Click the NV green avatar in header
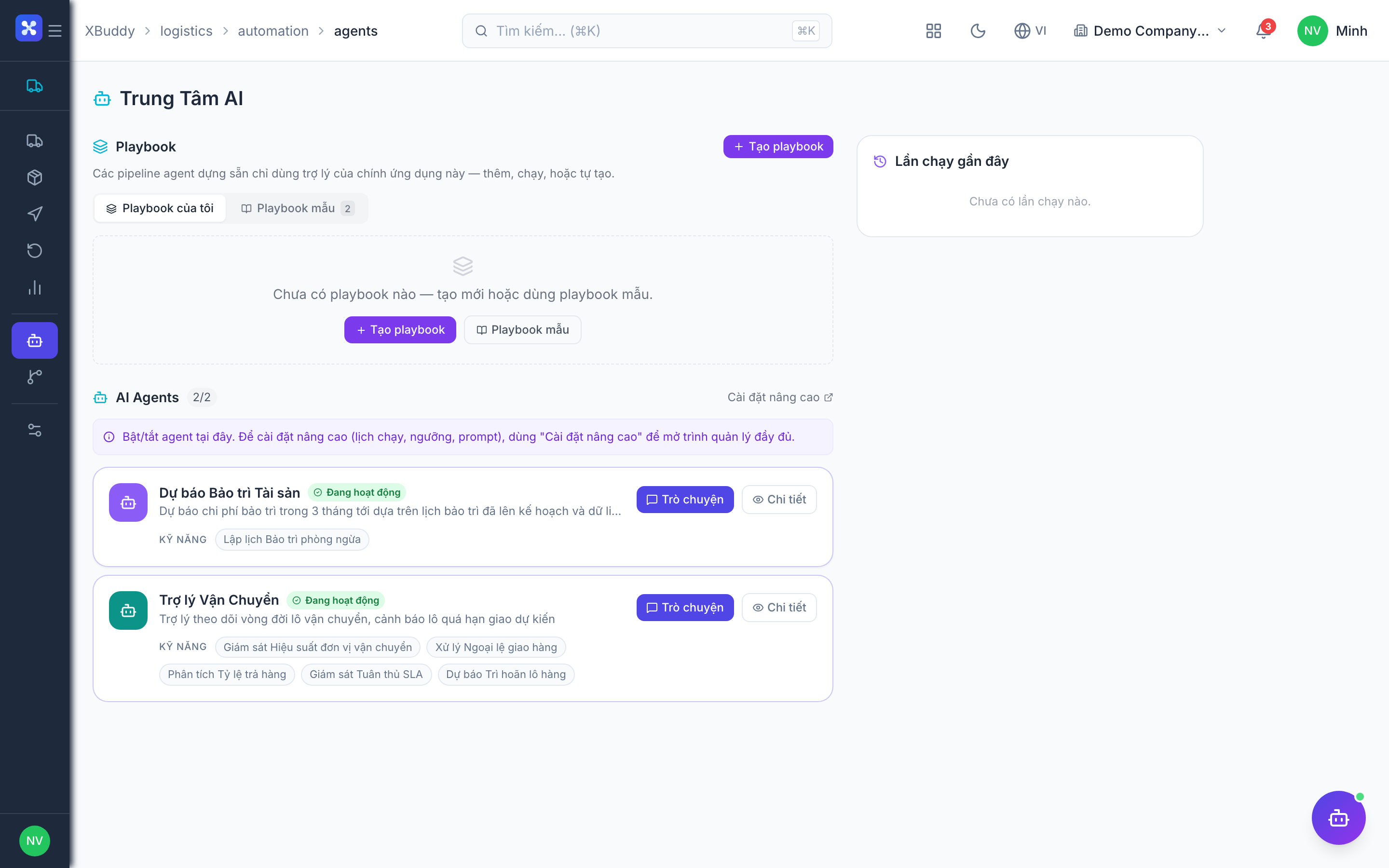 point(1312,30)
